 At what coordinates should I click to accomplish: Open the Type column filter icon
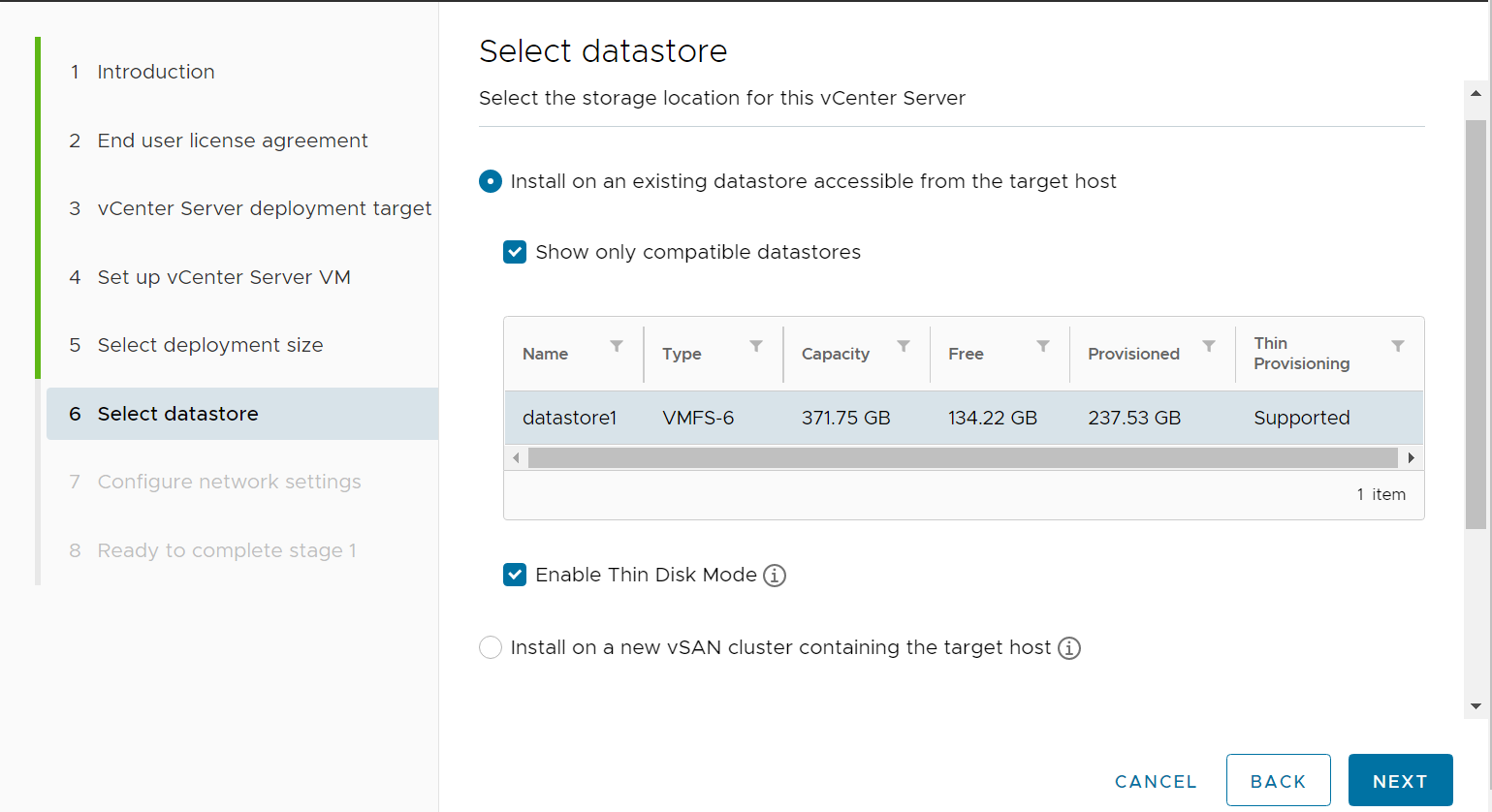756,346
